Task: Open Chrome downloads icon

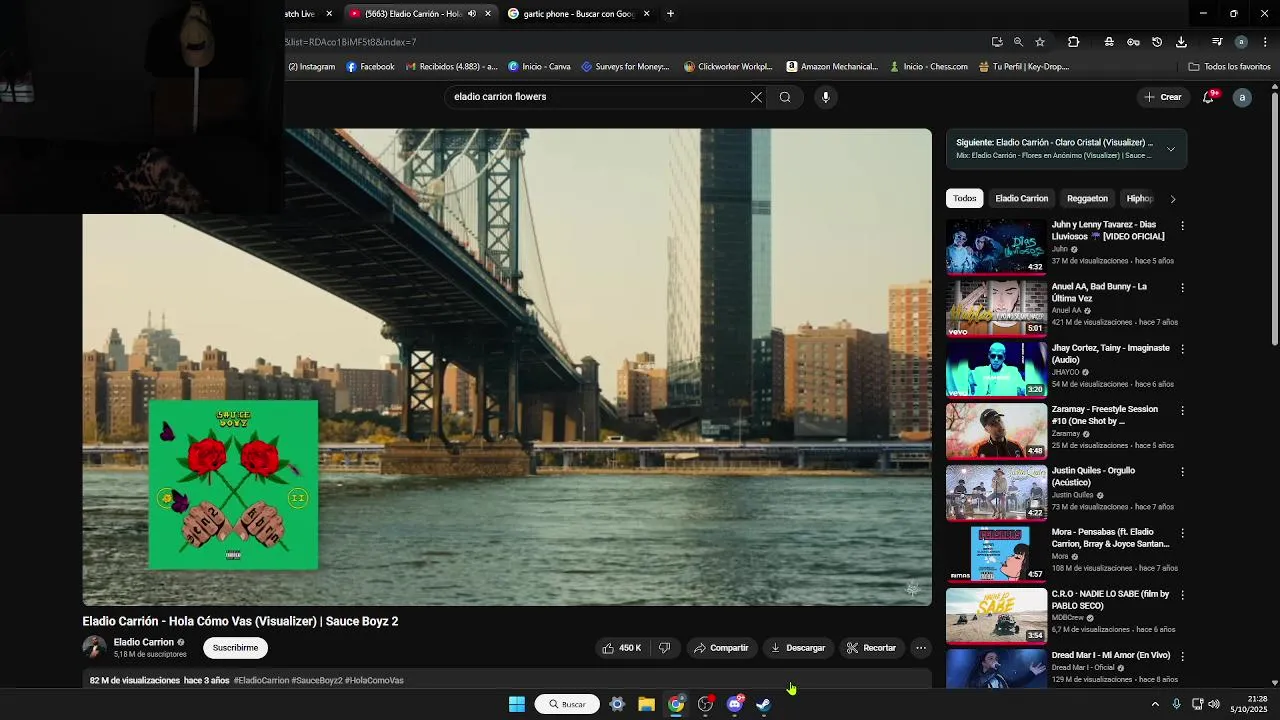Action: (1181, 42)
